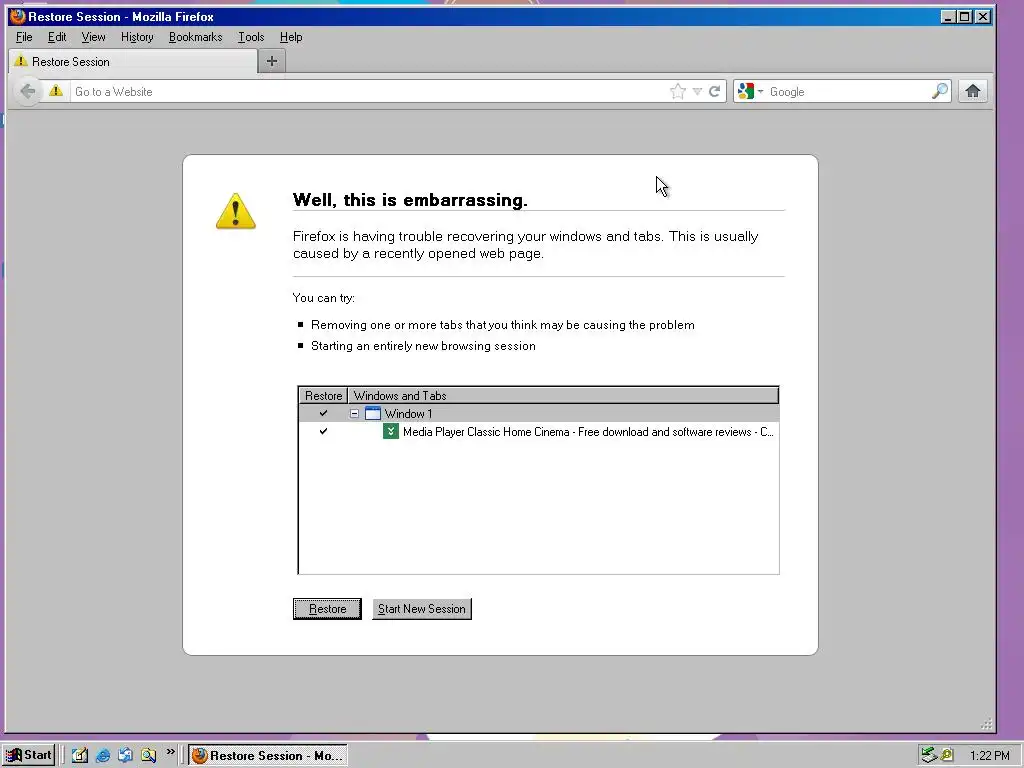Click the Firefox logo in title bar

click(x=18, y=16)
